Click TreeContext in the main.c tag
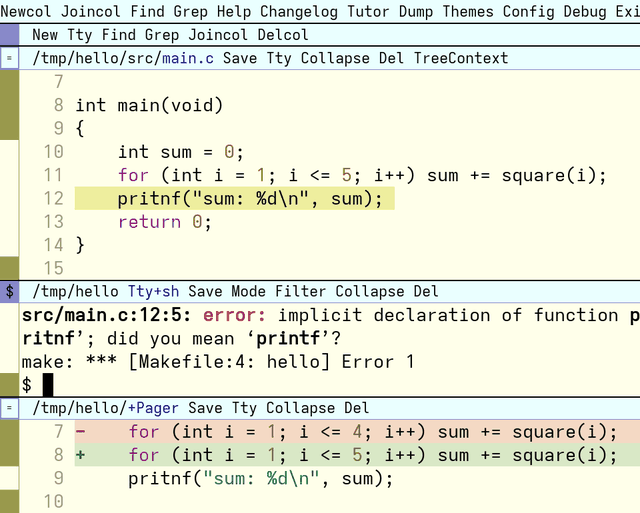The width and height of the screenshot is (640, 513). click(461, 58)
